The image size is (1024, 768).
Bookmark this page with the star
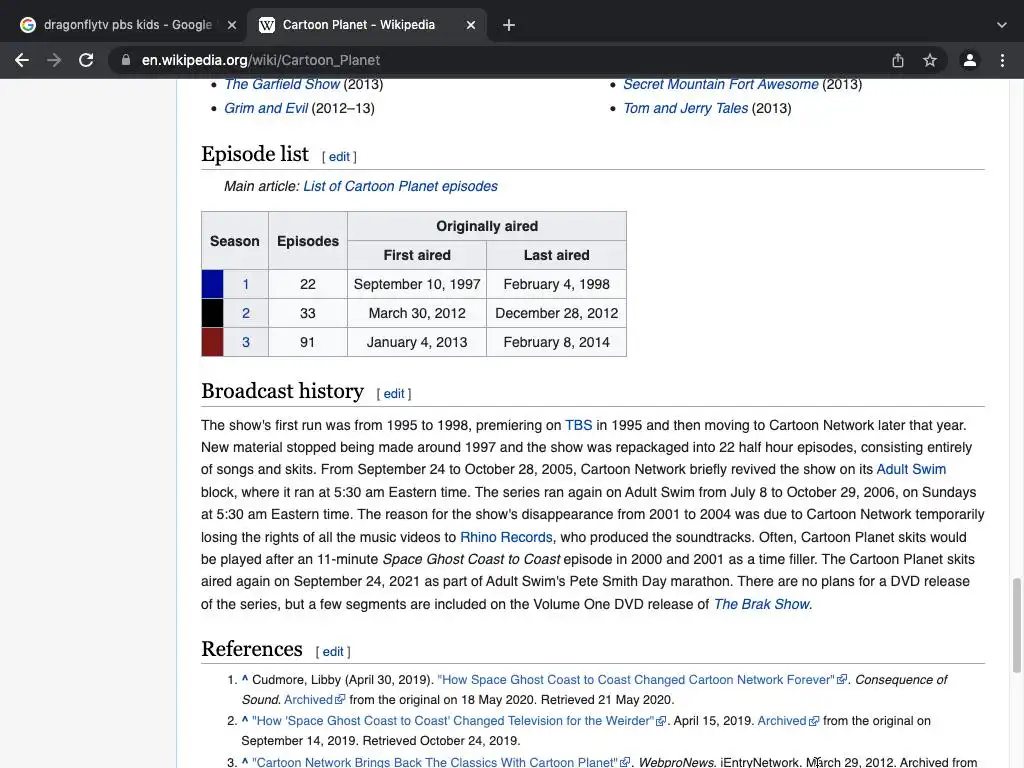pos(930,60)
